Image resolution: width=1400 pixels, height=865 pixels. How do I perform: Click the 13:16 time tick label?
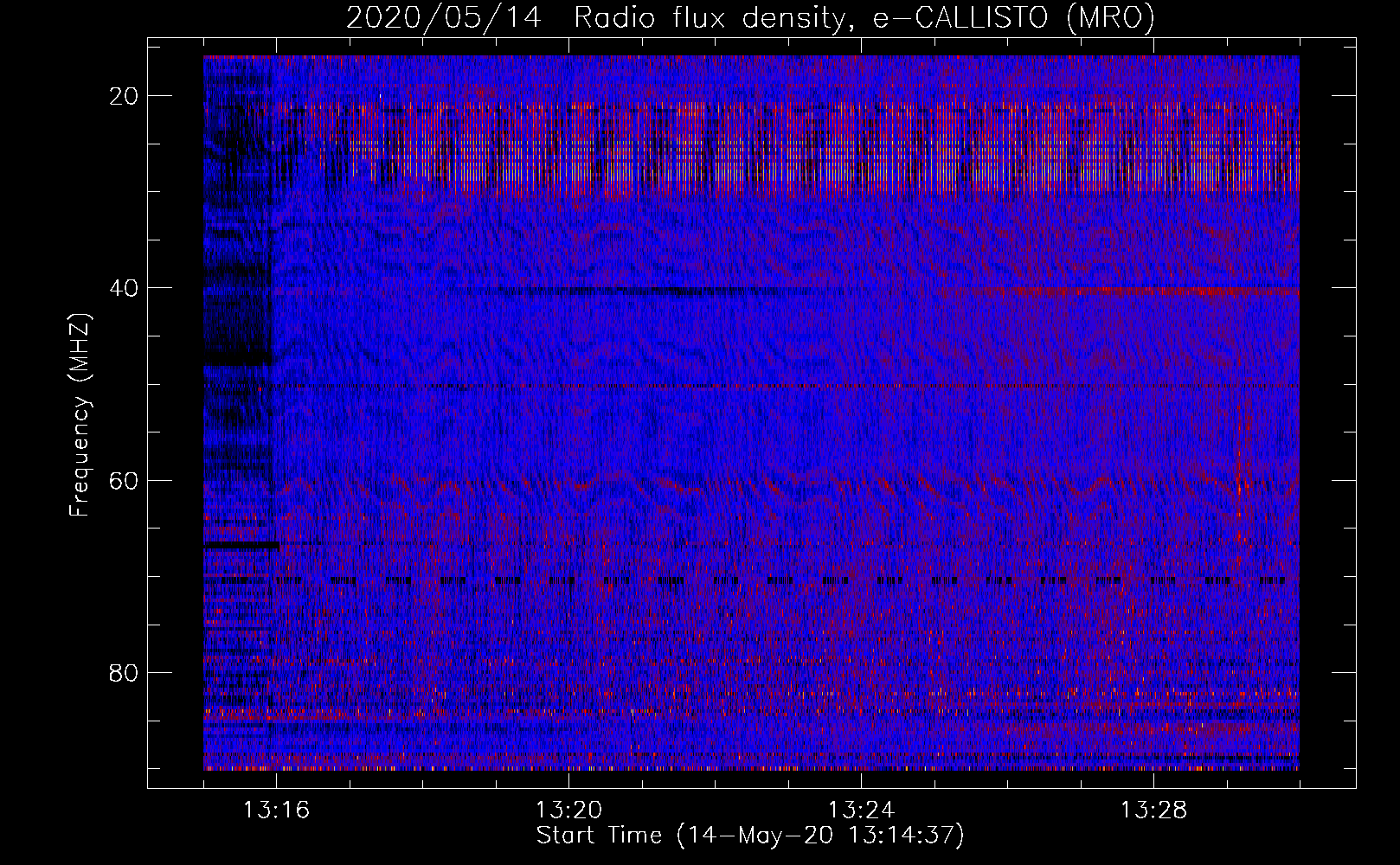(276, 811)
